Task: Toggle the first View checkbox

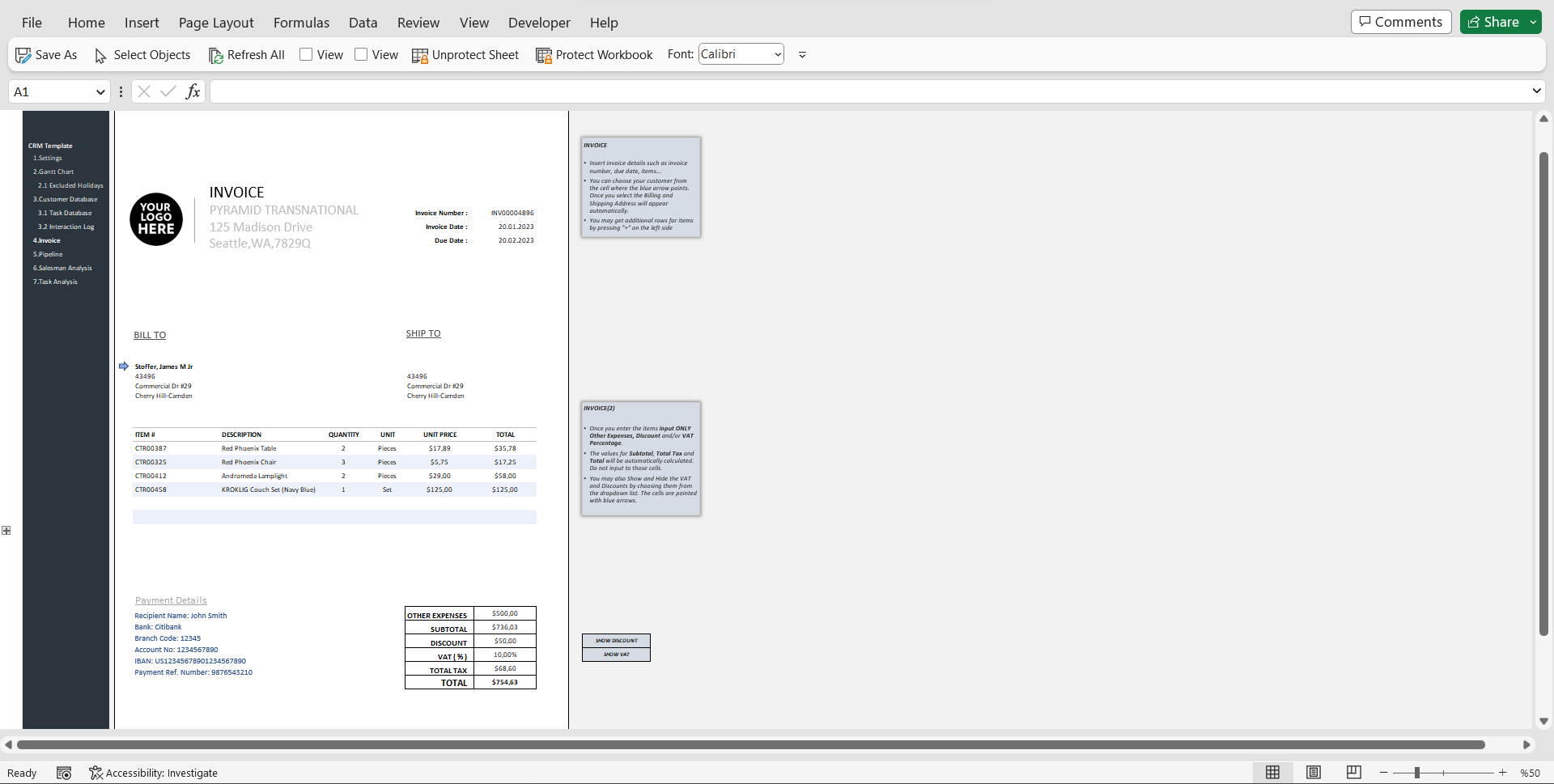Action: pos(306,54)
